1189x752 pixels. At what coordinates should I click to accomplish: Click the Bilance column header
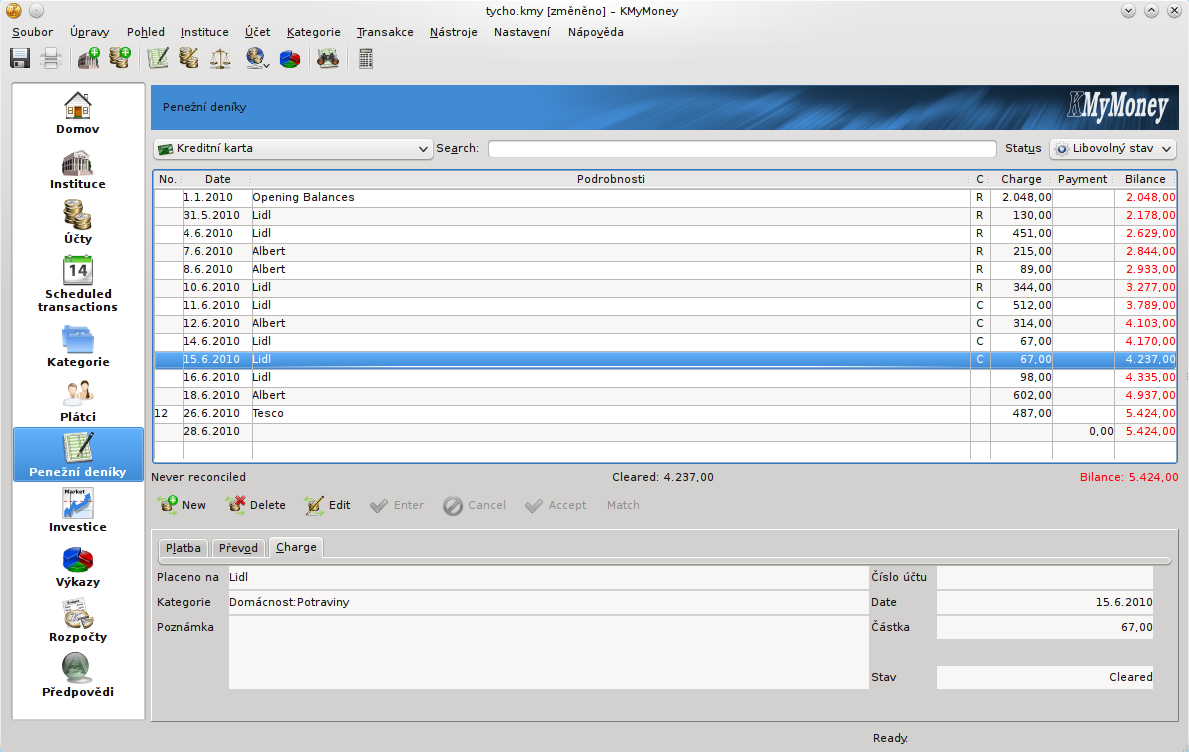coord(1145,180)
